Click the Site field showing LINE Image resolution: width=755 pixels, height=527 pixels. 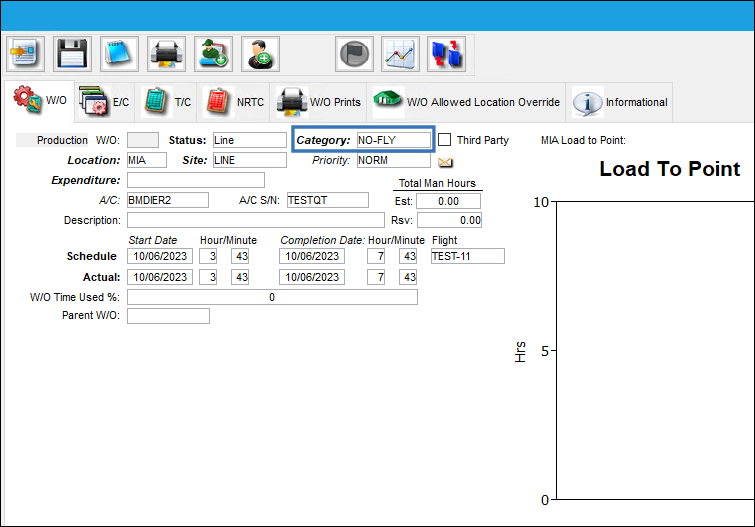coord(250,160)
